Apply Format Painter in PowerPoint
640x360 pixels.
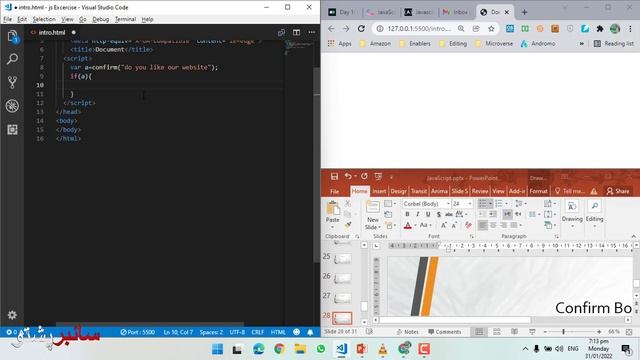click(348, 225)
